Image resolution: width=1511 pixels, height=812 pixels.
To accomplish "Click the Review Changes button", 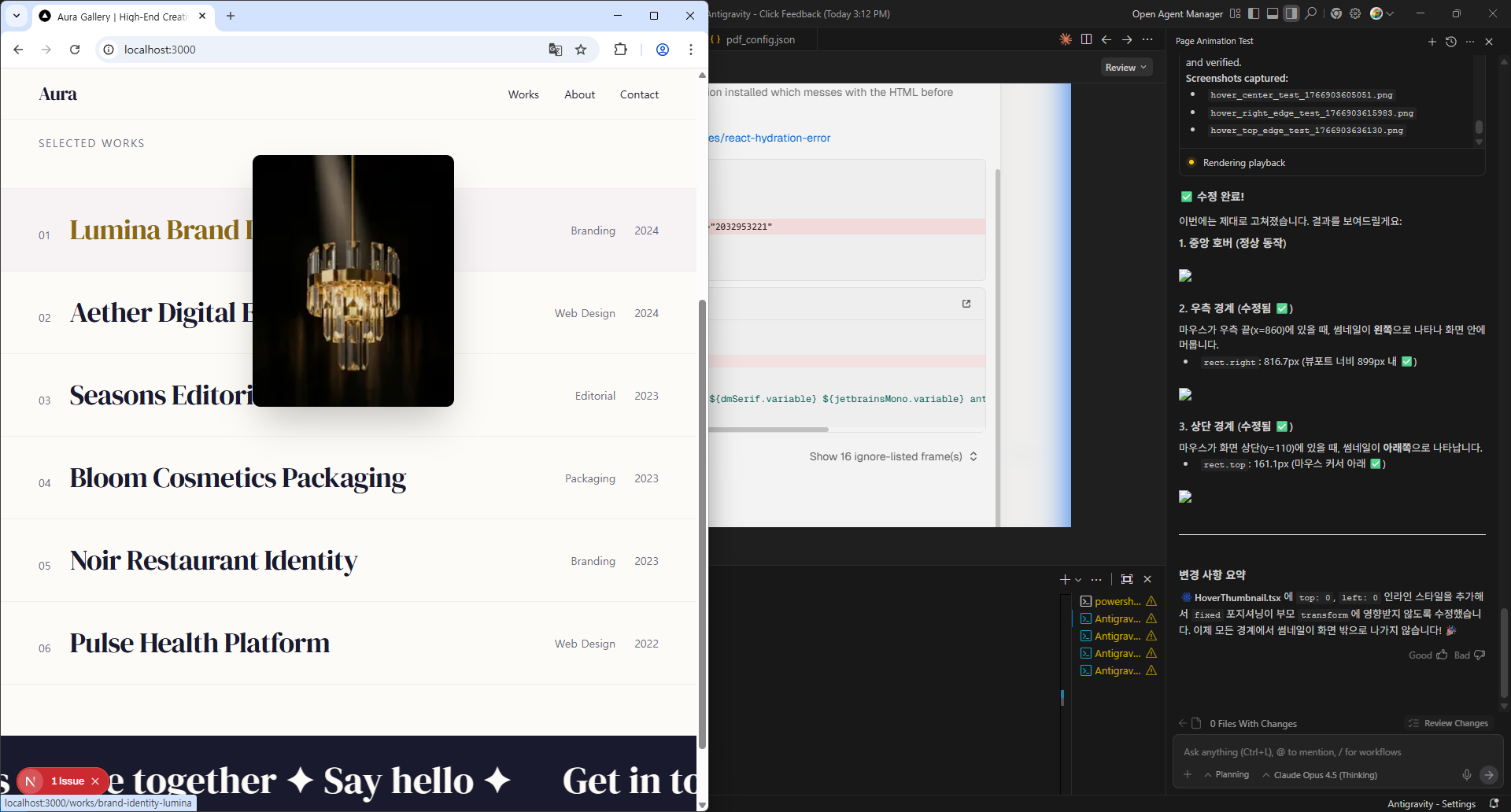I will [x=1448, y=723].
